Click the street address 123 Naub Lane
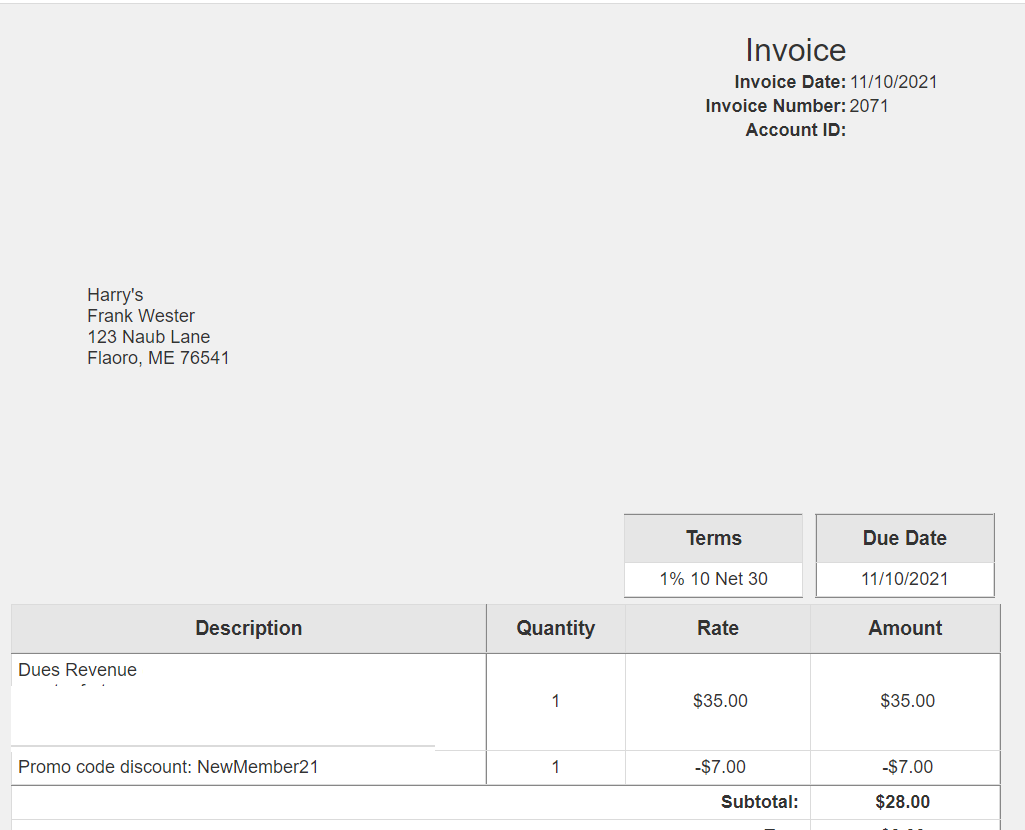The width and height of the screenshot is (1025, 830). (x=148, y=337)
